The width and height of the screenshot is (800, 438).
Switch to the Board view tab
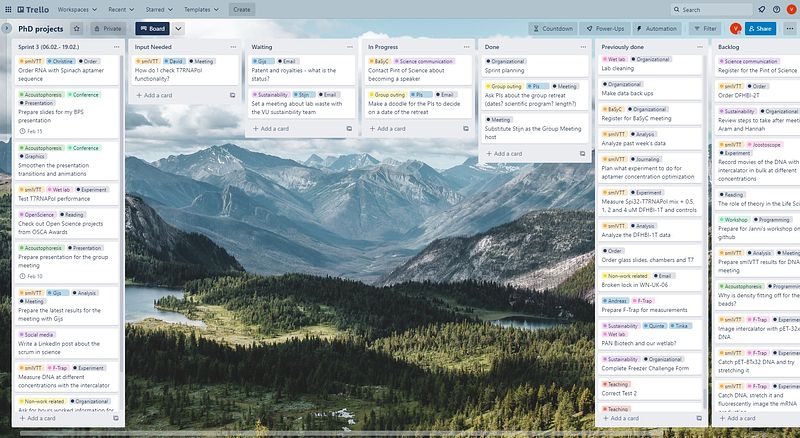pyautogui.click(x=152, y=29)
